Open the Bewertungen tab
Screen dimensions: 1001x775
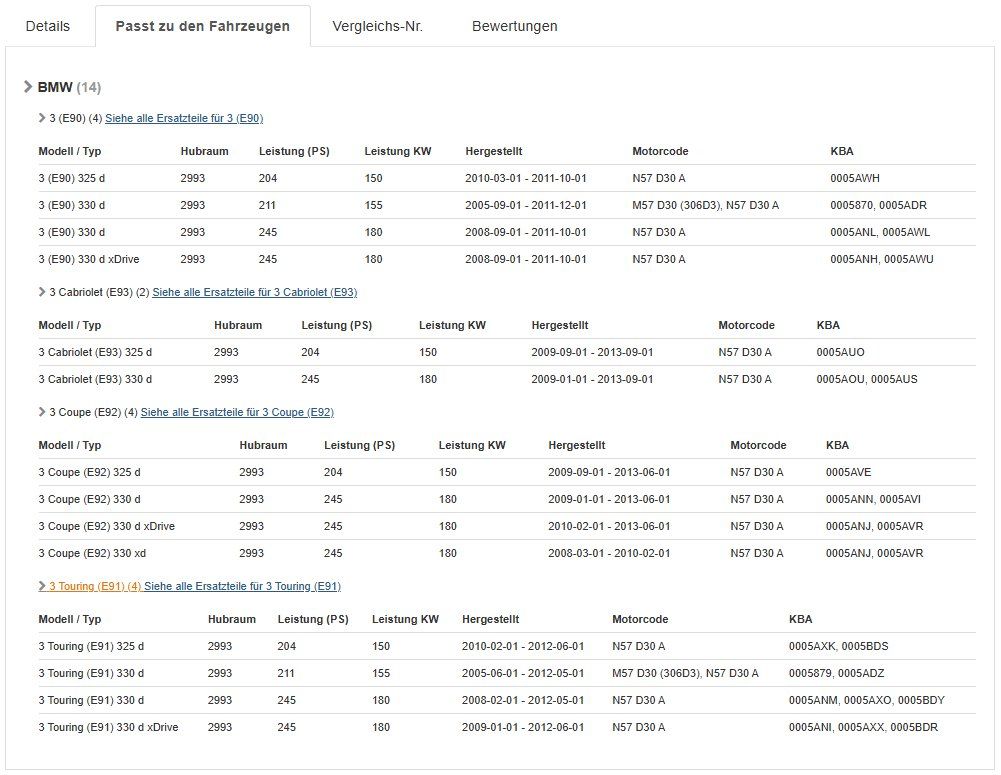click(515, 26)
